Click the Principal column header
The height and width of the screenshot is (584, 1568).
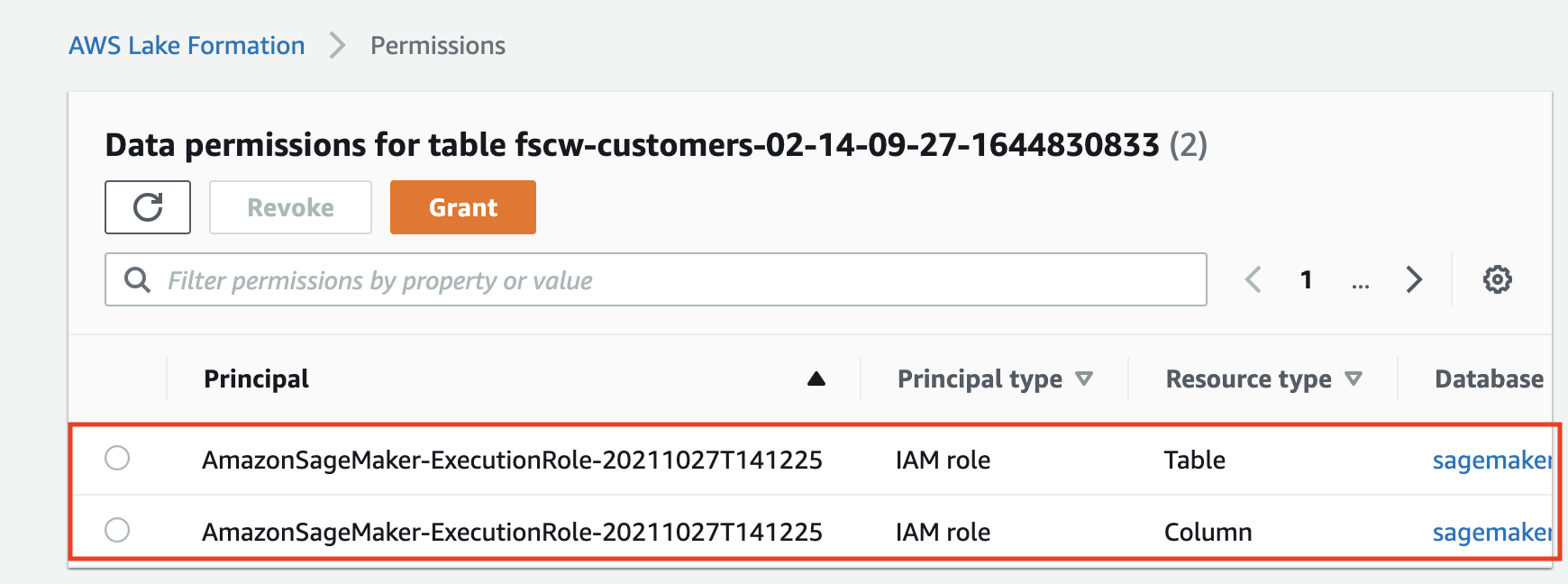coord(256,379)
